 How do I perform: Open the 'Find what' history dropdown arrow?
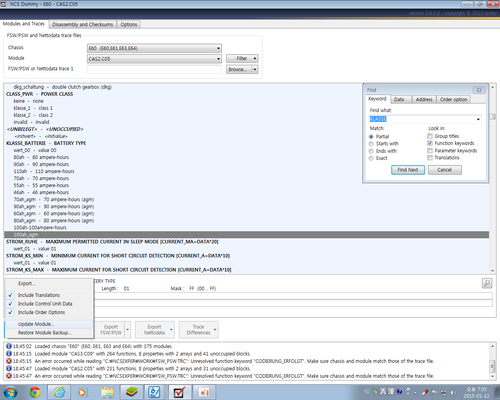tap(478, 119)
